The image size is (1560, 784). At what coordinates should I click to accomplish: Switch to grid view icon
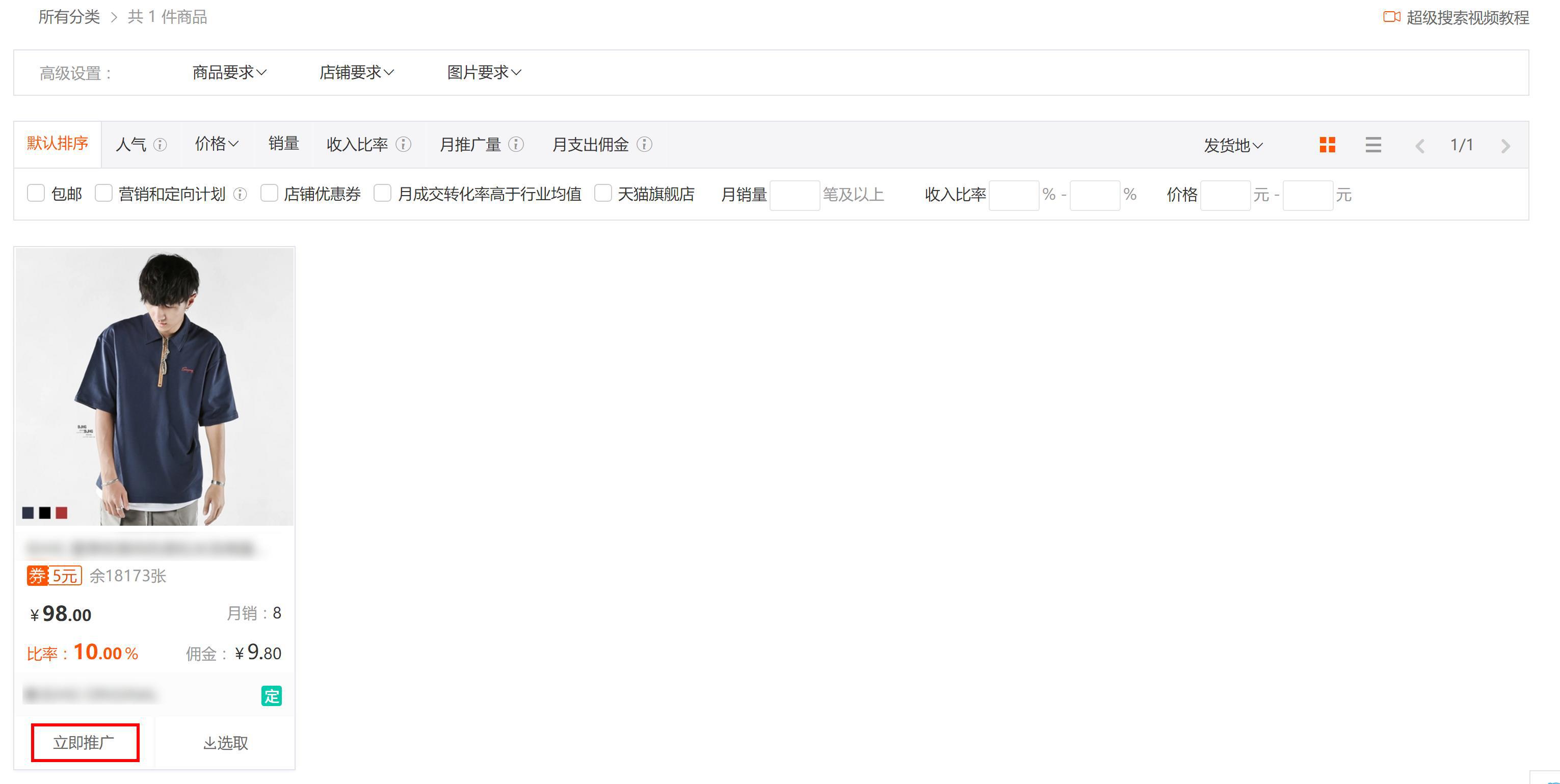(x=1327, y=145)
